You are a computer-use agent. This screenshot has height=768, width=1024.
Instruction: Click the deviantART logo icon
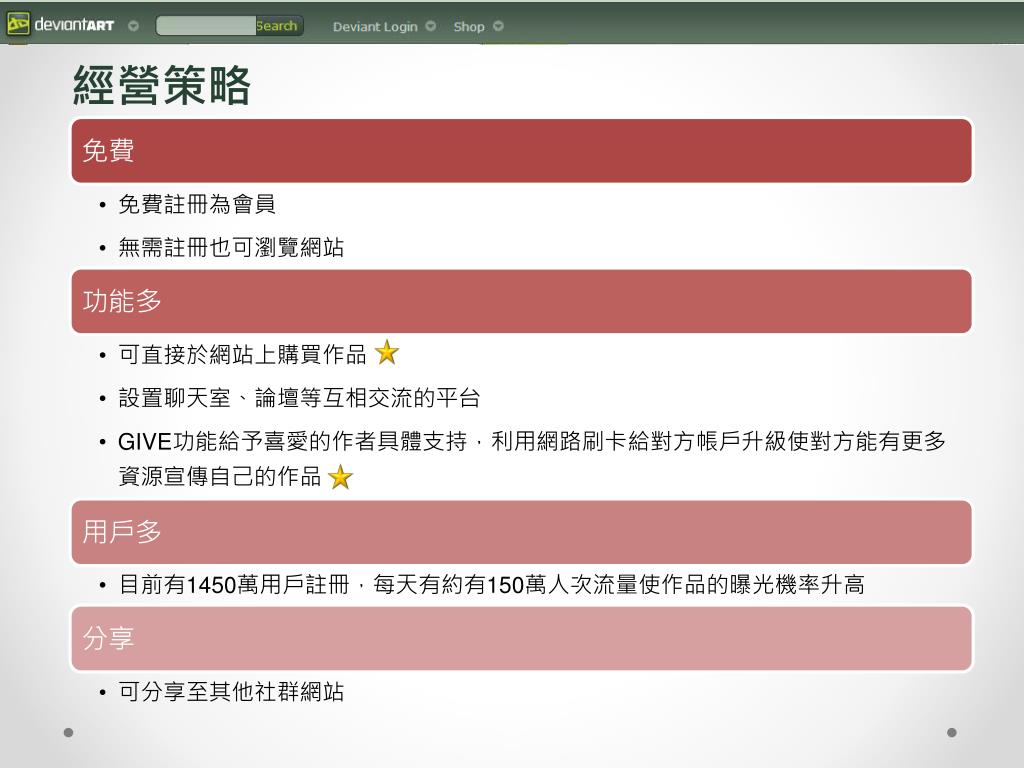click(18, 25)
